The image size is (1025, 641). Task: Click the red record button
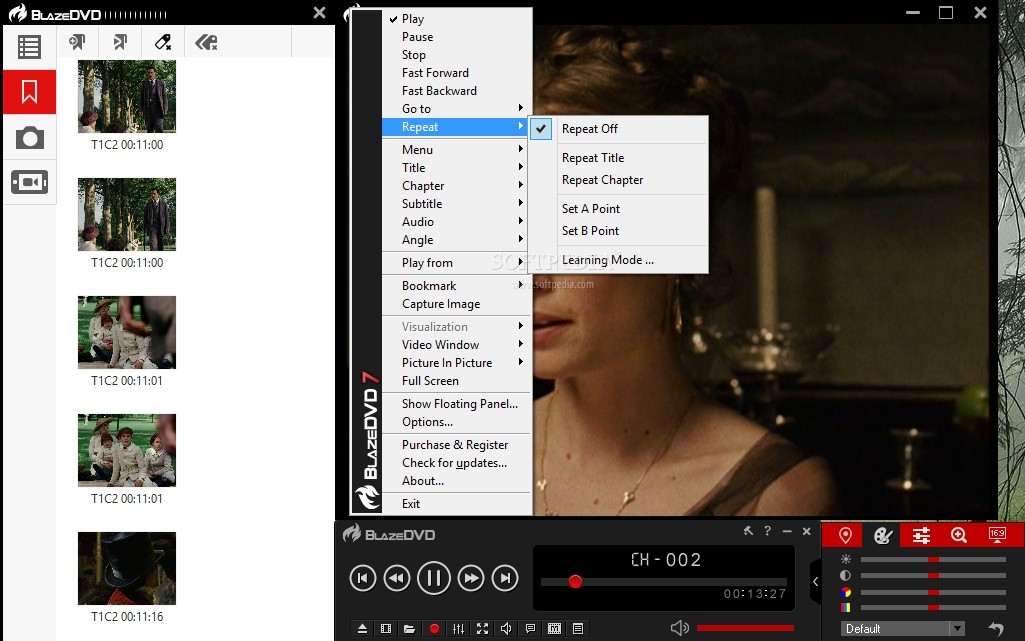point(434,629)
